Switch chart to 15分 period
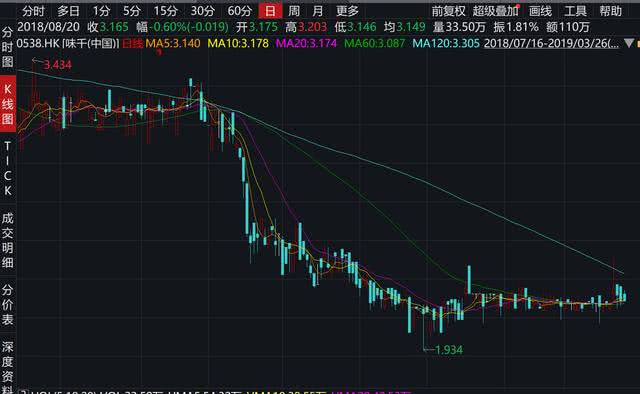 pyautogui.click(x=165, y=11)
